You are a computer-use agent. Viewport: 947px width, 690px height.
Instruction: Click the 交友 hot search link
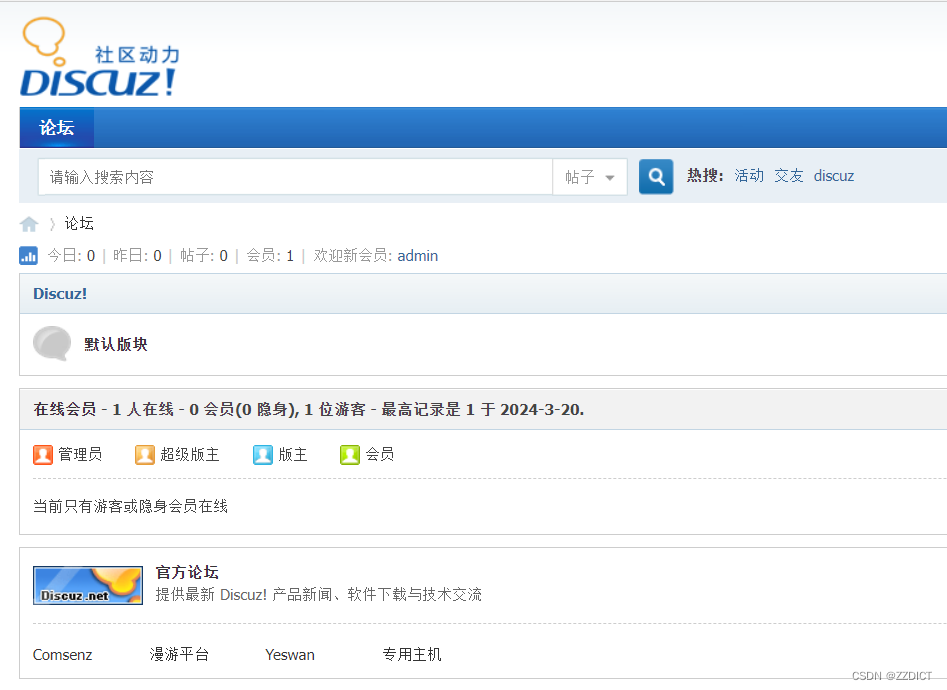point(789,176)
